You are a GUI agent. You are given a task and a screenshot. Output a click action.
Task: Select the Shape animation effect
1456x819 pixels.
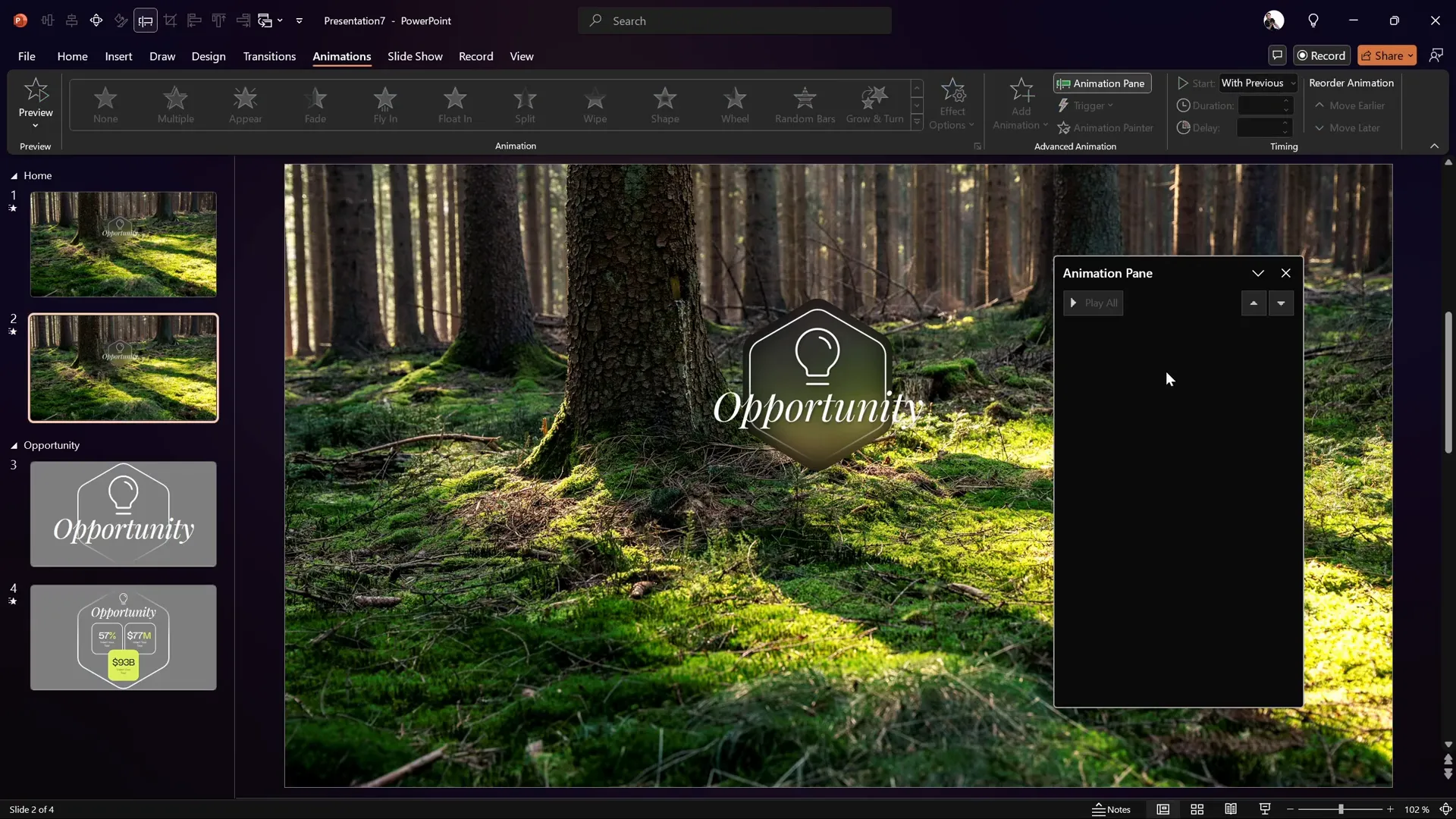click(665, 105)
